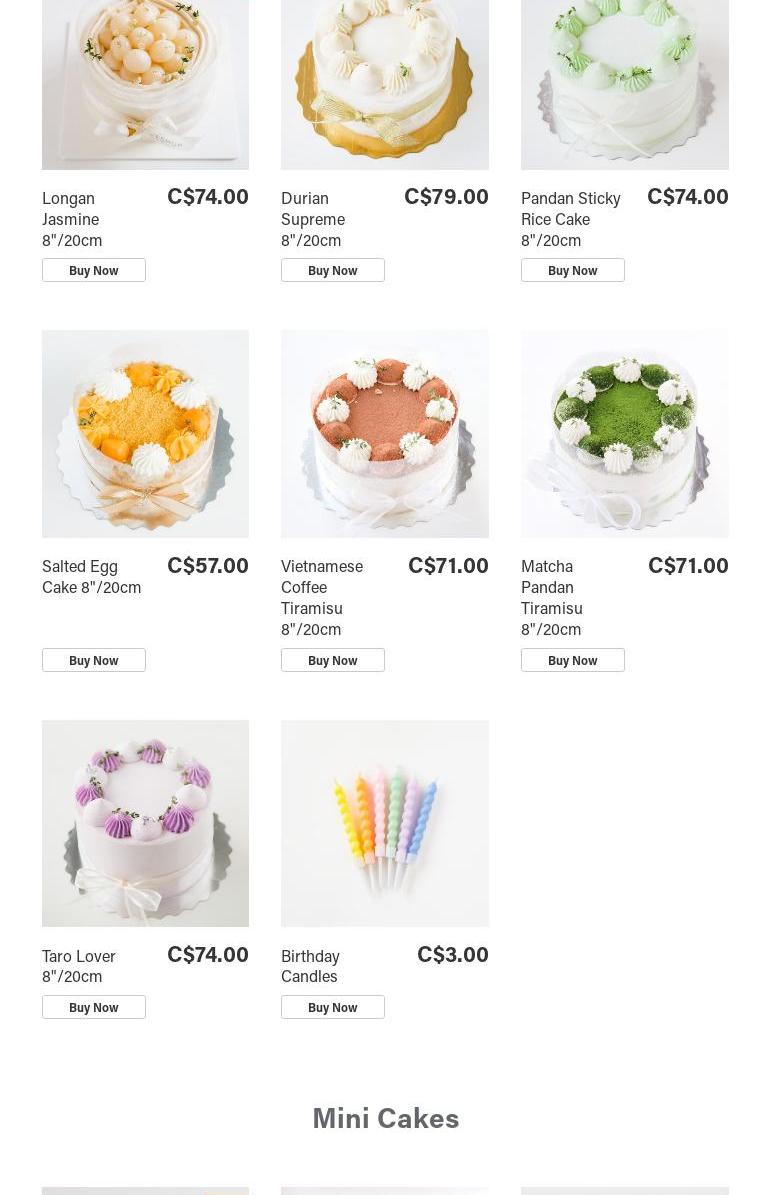Open the Salted Egg Cake image

pyautogui.click(x=146, y=434)
